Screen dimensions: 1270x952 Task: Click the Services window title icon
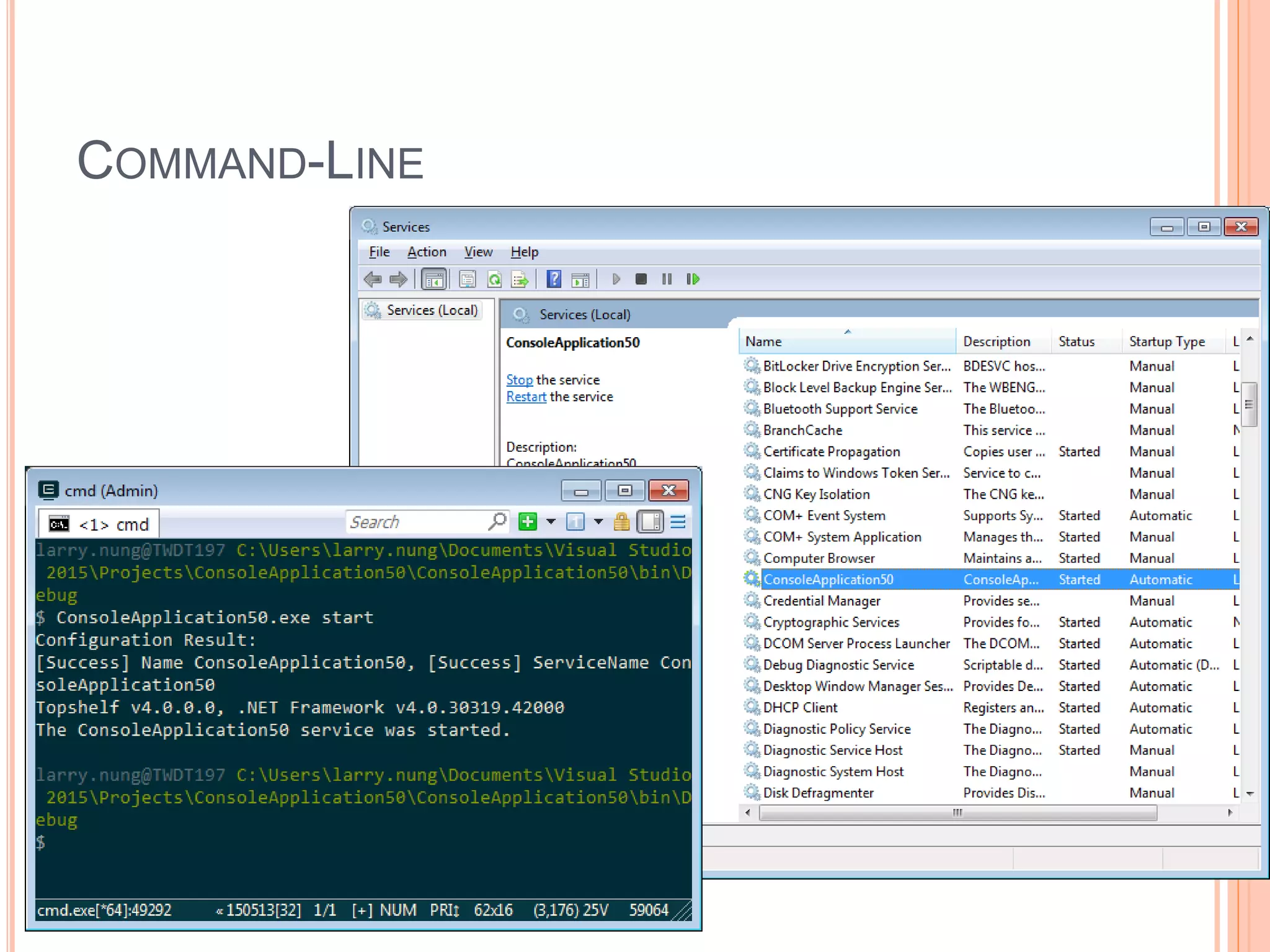click(x=369, y=226)
